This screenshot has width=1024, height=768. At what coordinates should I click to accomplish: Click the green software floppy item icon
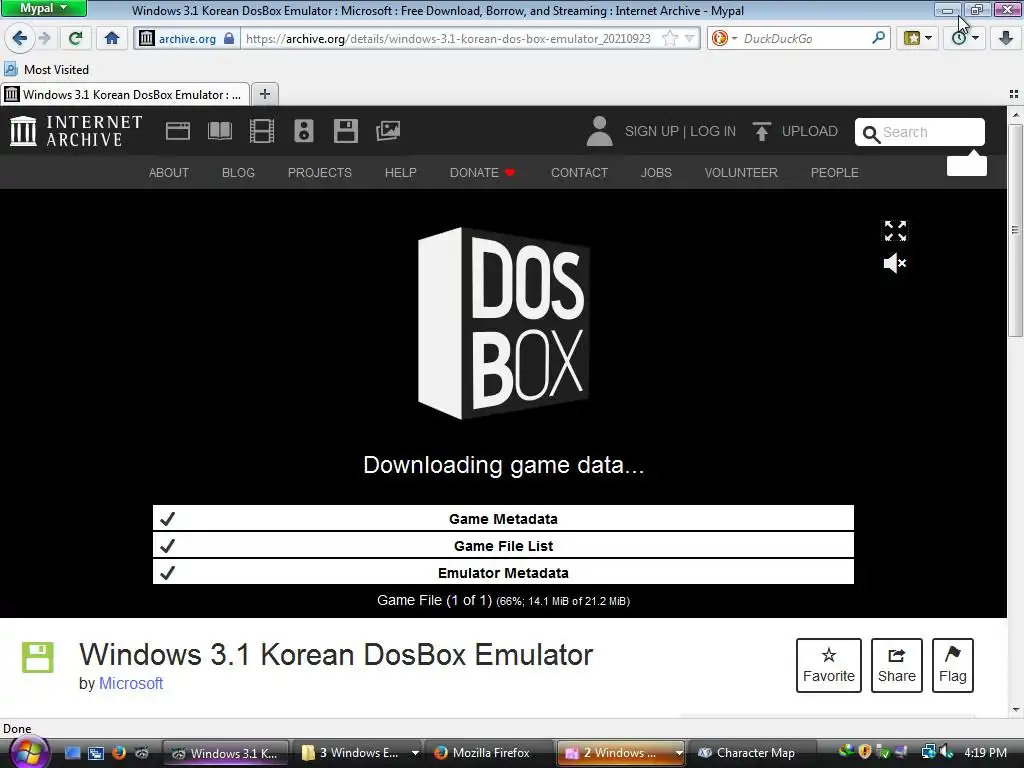tap(38, 657)
